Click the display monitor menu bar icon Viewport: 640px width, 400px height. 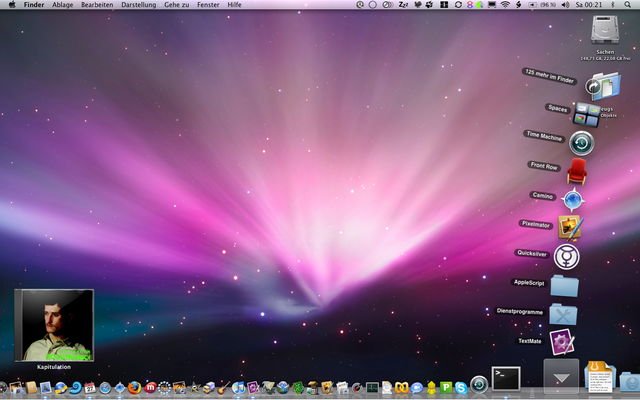(492, 4)
